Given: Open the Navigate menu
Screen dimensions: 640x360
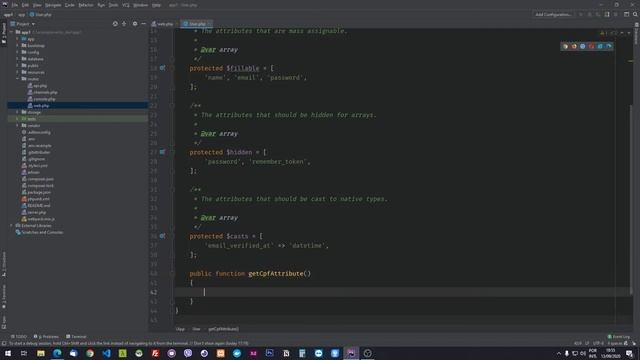Looking at the screenshot, I should pos(53,5).
